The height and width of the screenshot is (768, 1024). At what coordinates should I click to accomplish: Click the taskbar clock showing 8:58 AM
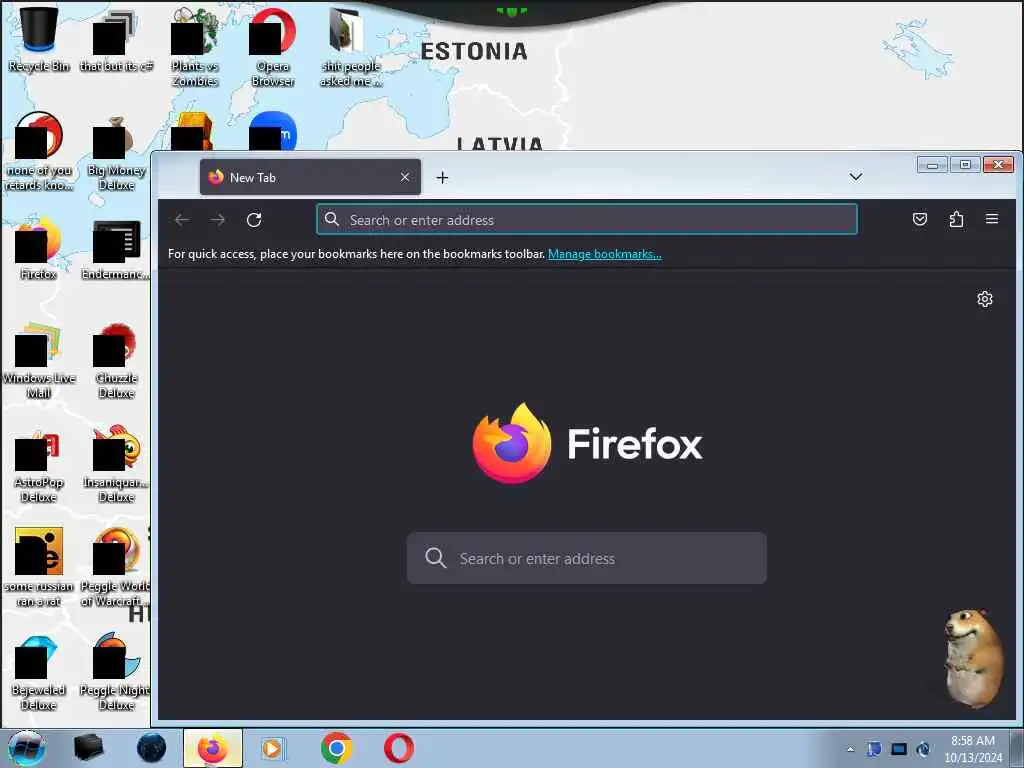pos(973,749)
